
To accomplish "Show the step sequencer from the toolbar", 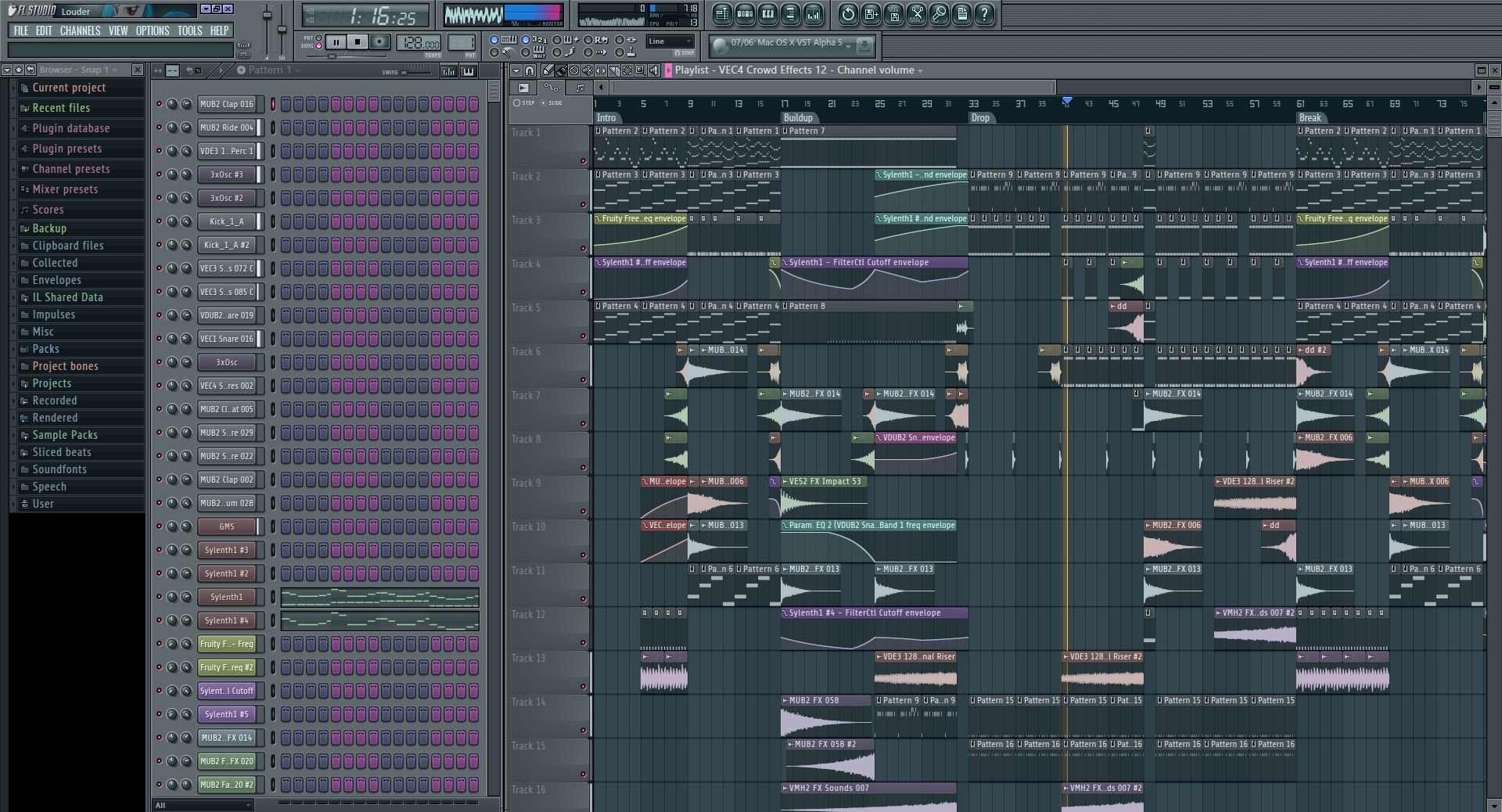I will tap(745, 14).
